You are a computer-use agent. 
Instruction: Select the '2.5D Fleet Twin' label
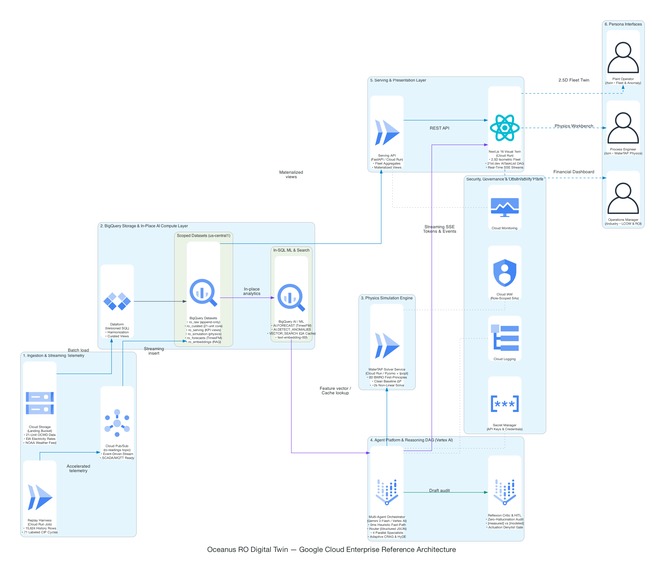pos(573,80)
